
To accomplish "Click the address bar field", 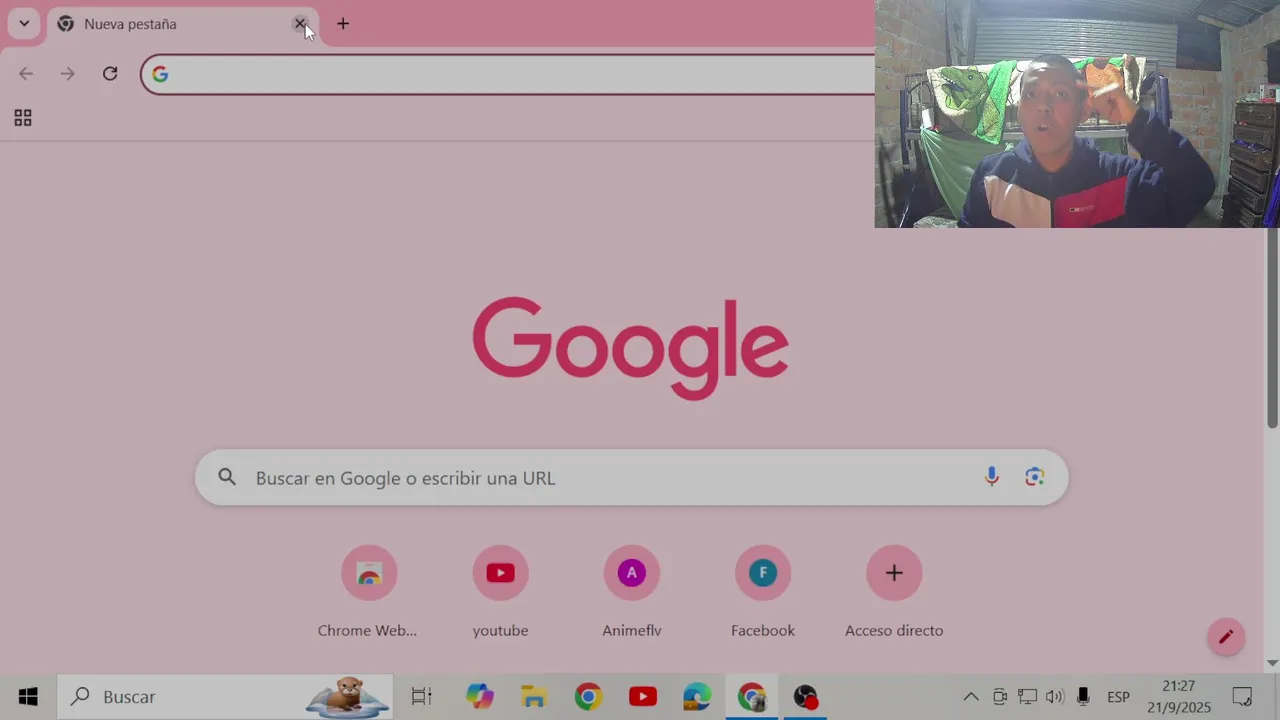I will [x=510, y=74].
